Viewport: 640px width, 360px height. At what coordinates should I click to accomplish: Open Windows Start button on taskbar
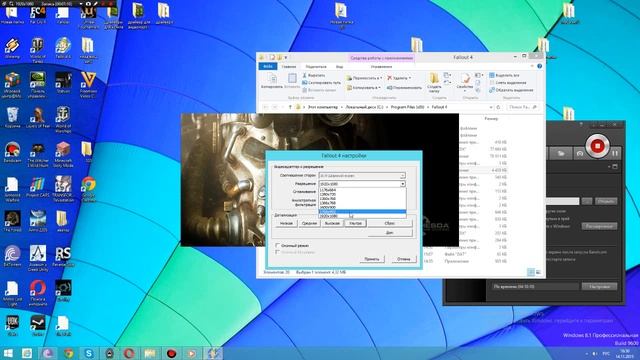(8, 353)
